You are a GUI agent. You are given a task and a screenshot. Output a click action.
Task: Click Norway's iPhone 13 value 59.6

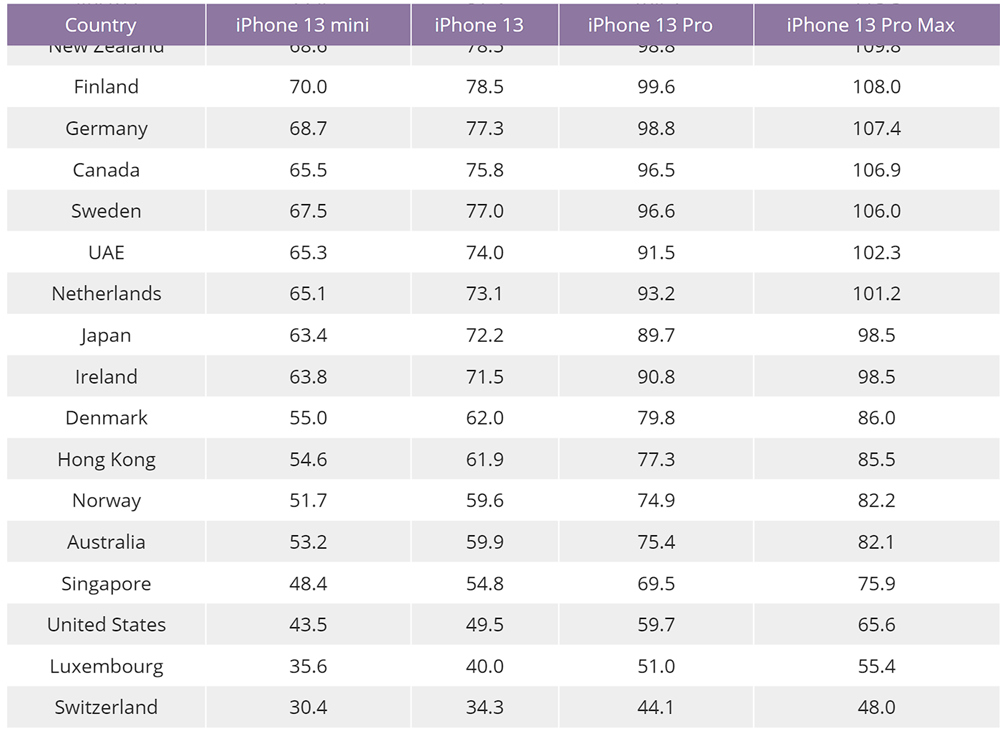(x=485, y=500)
